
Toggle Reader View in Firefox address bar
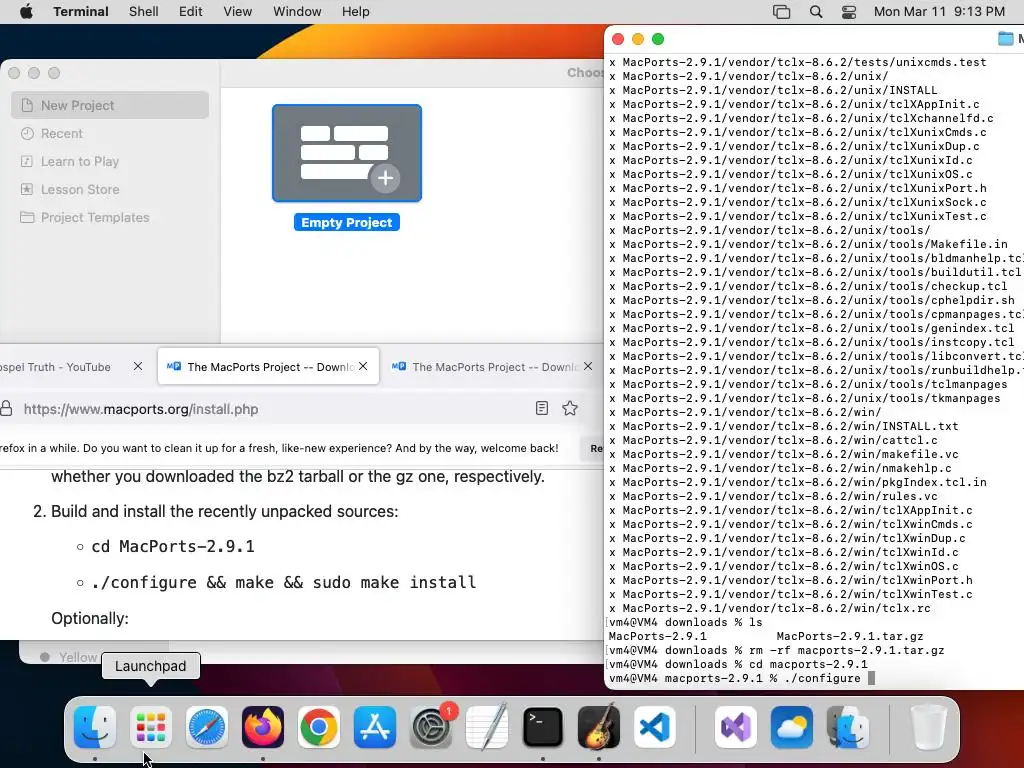click(541, 408)
